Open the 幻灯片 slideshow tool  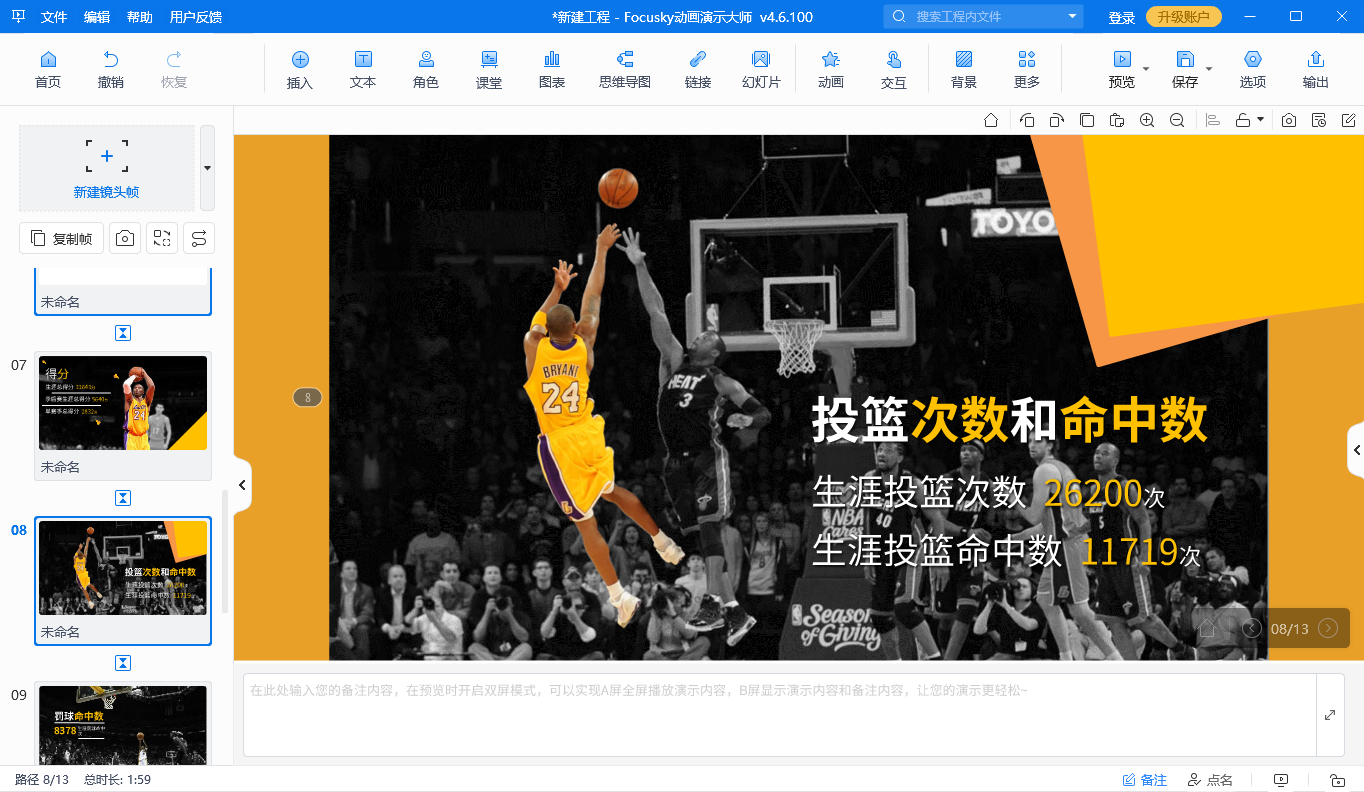[x=761, y=70]
